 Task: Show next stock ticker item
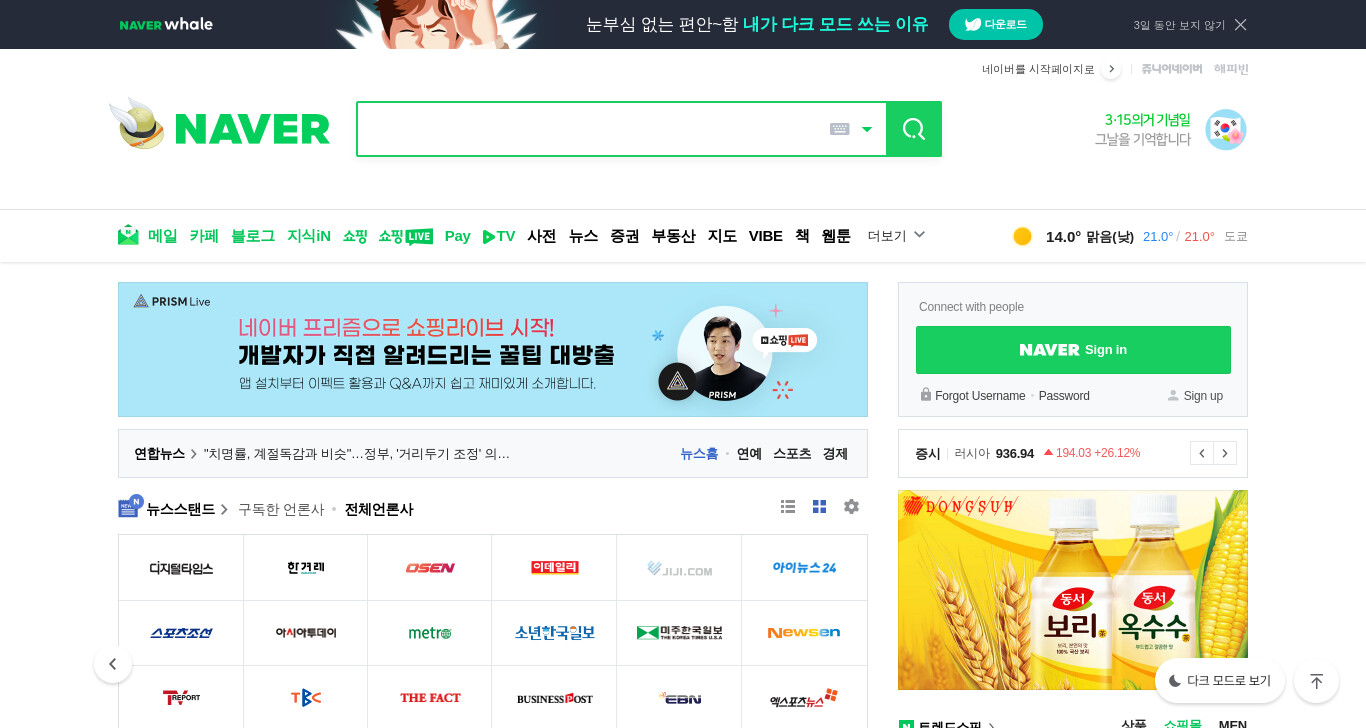pos(1225,453)
